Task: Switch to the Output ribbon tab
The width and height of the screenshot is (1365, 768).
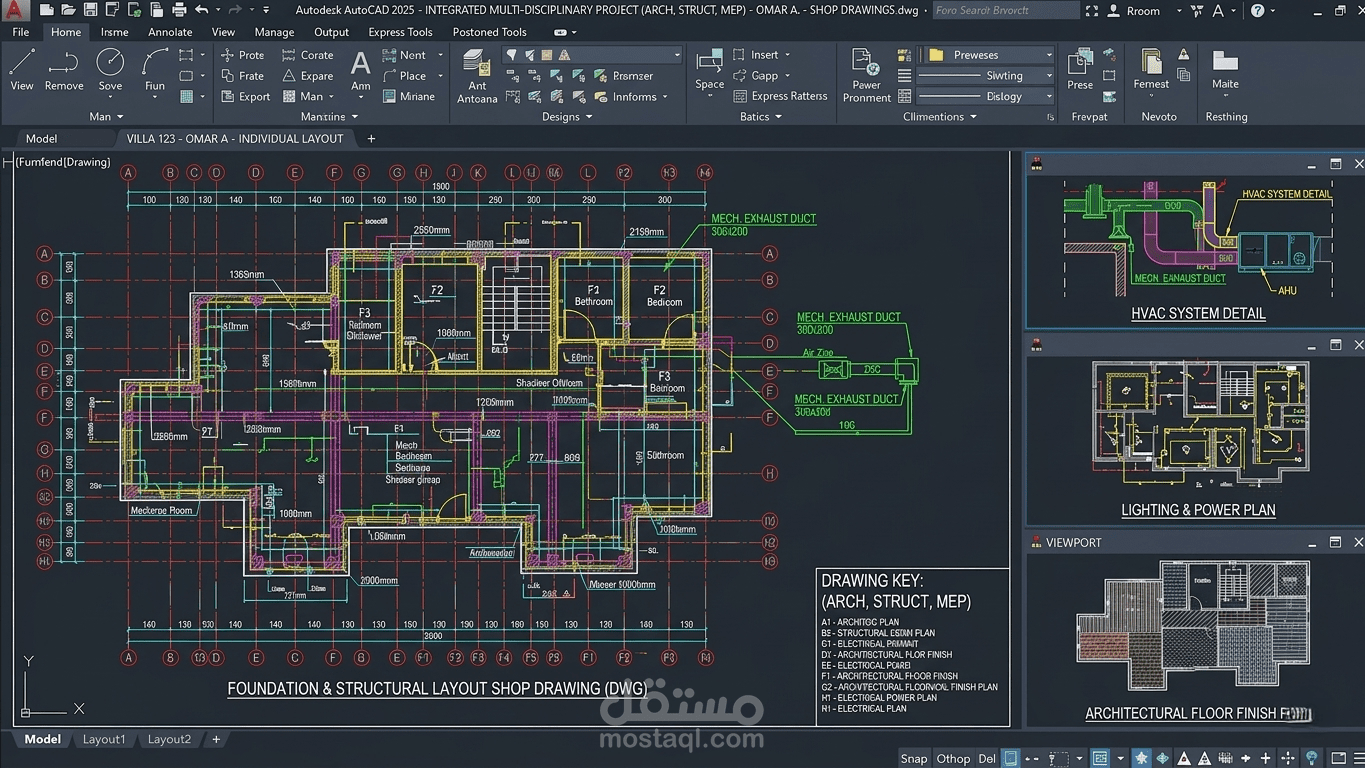Action: (x=331, y=32)
